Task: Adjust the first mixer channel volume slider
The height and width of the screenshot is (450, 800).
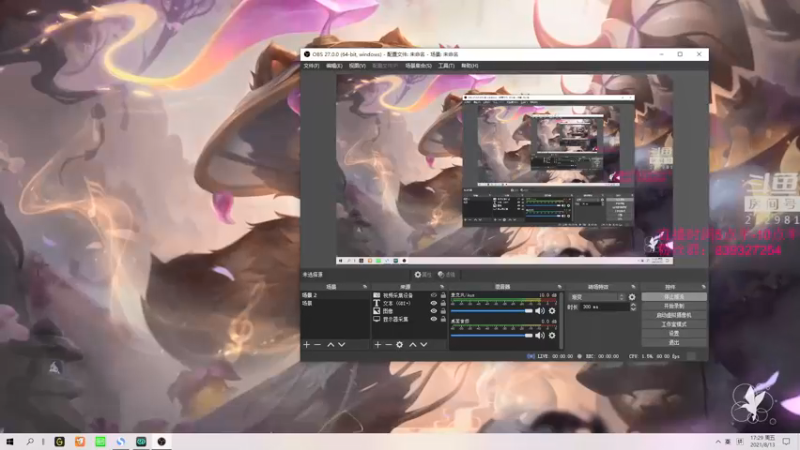Action: [x=492, y=311]
